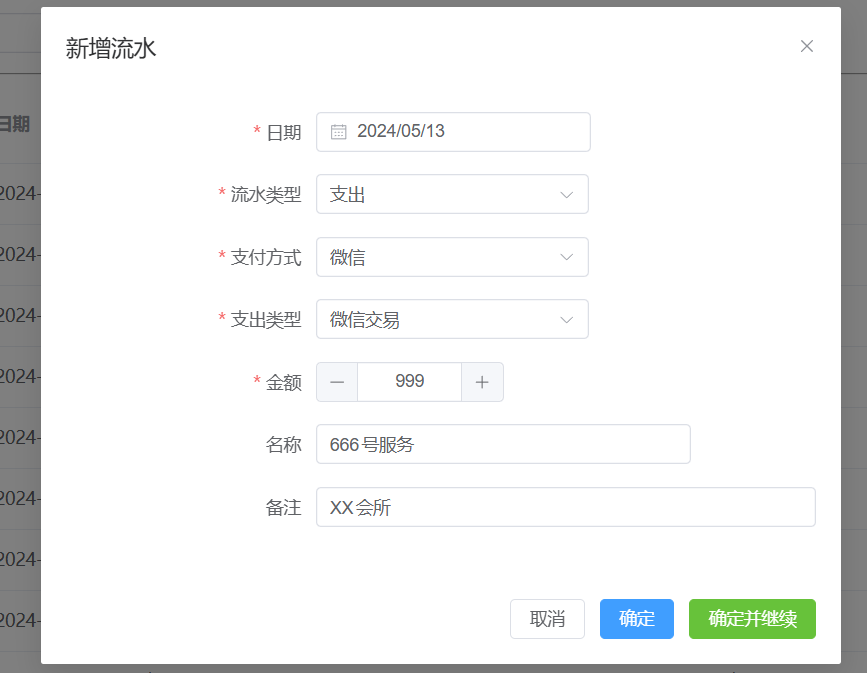This screenshot has height=673, width=867.
Task: Click the chevron arrow on 流水类型 field
Action: click(x=568, y=194)
